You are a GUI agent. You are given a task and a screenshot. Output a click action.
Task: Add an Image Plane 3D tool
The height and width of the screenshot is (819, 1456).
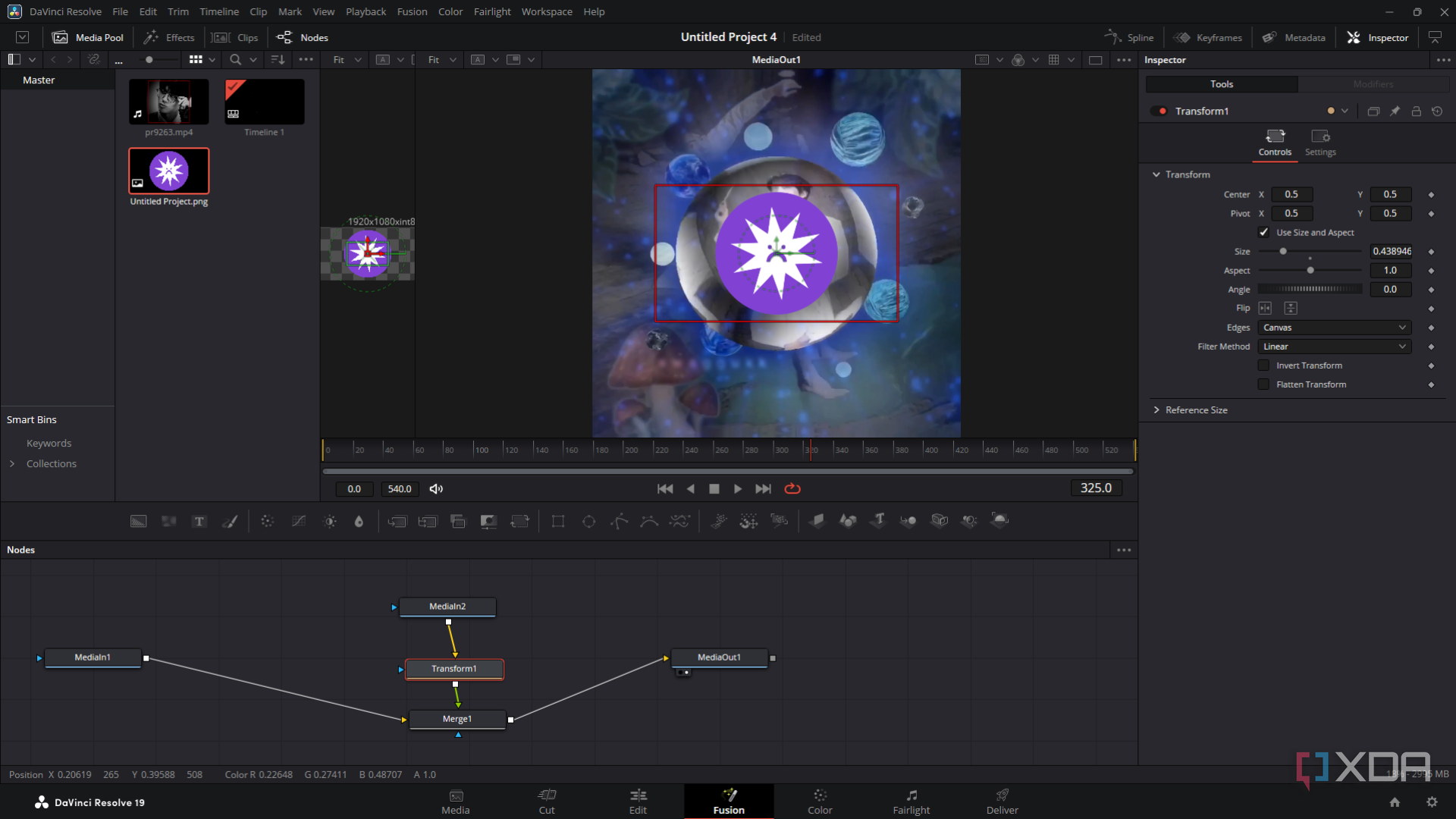817,521
